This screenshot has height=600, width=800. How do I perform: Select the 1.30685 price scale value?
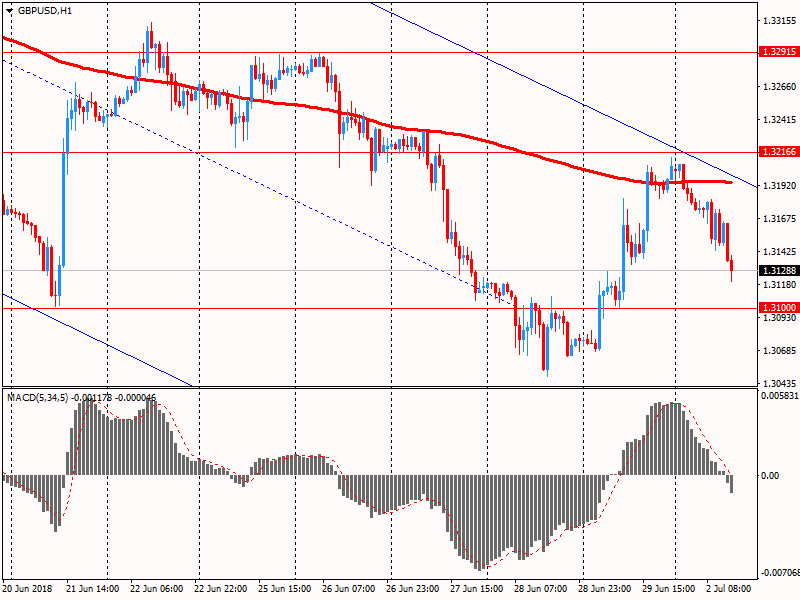(x=780, y=351)
